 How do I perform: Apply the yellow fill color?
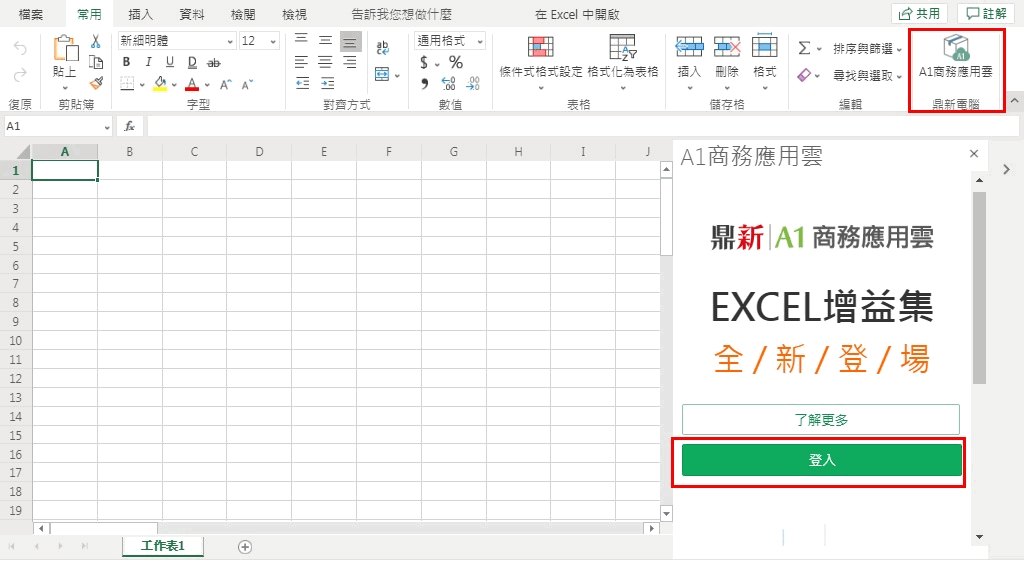pyautogui.click(x=160, y=84)
